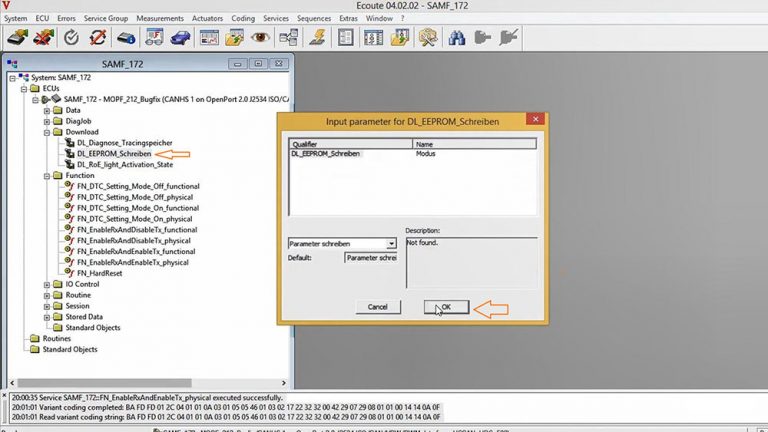Click the circled checkmark toolbar icon
Image resolution: width=768 pixels, height=432 pixels.
(x=71, y=38)
